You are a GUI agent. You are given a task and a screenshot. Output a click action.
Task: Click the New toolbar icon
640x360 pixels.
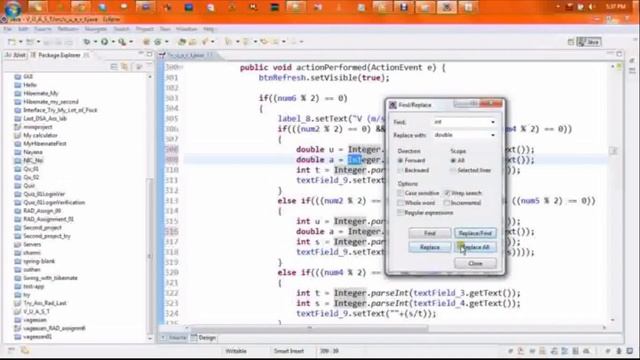[x=12, y=42]
